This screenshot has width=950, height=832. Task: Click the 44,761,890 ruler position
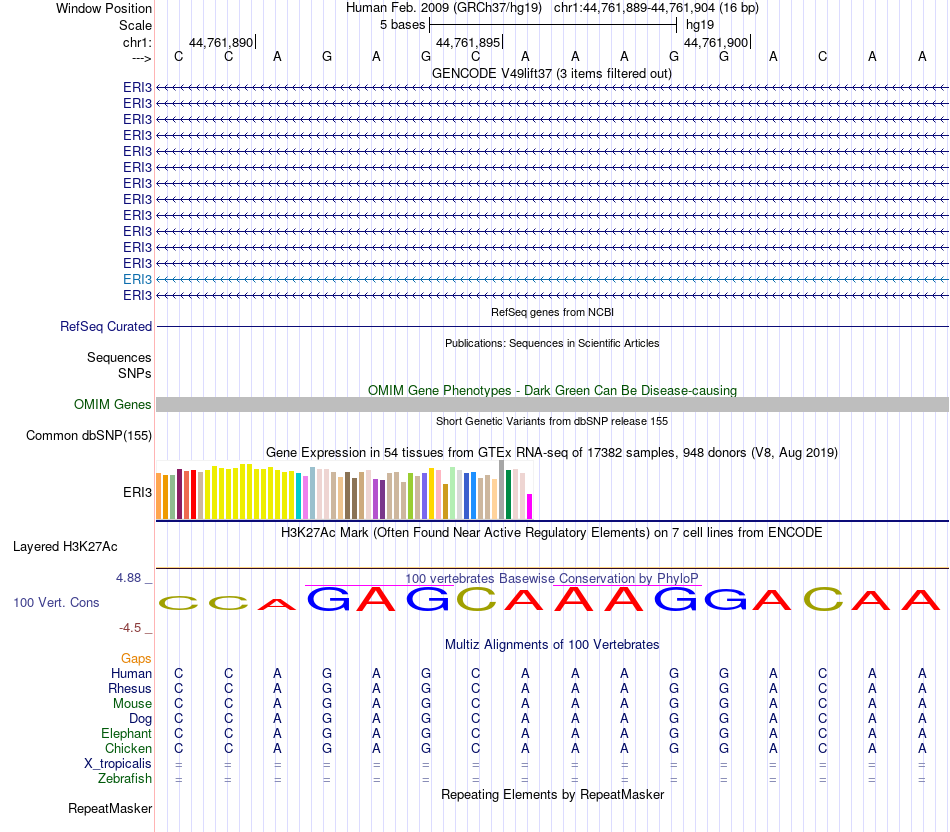[221, 42]
